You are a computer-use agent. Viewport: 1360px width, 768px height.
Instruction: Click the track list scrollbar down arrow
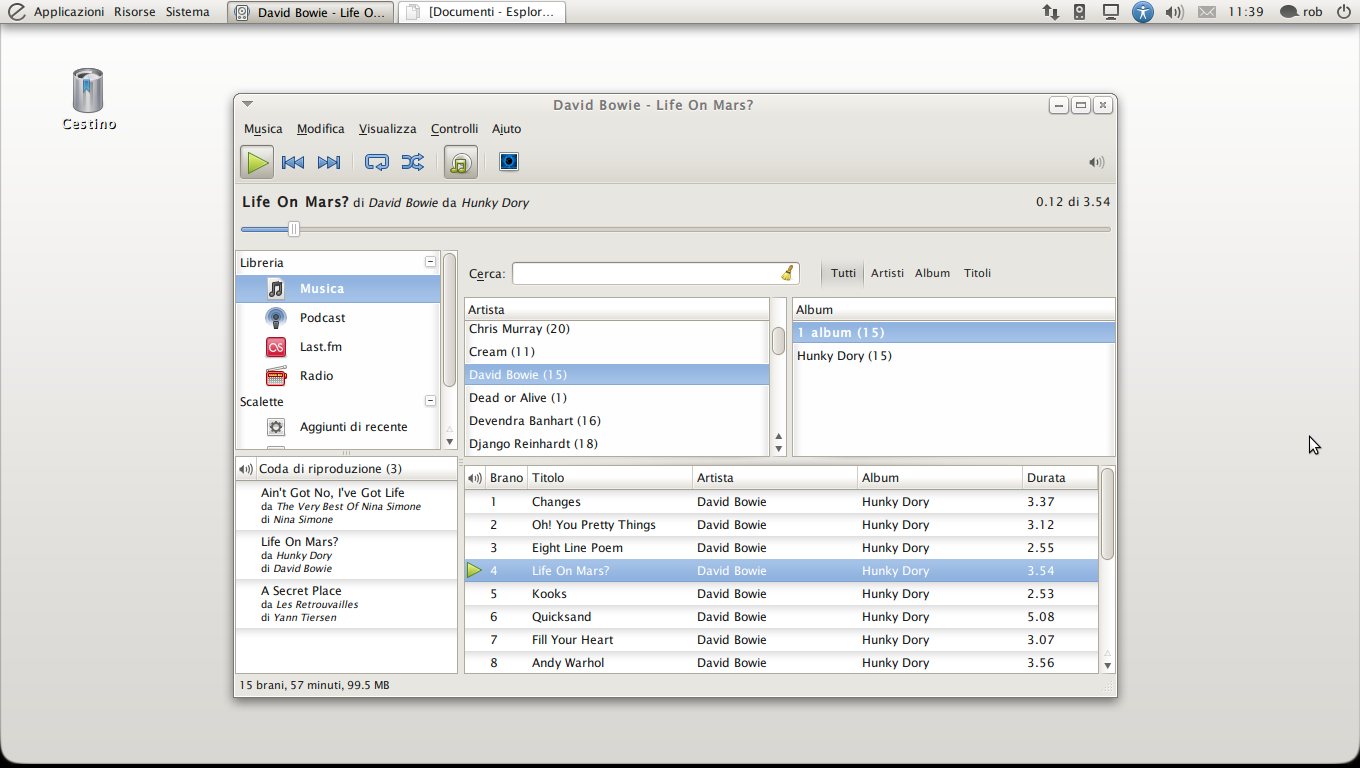pos(1107,665)
